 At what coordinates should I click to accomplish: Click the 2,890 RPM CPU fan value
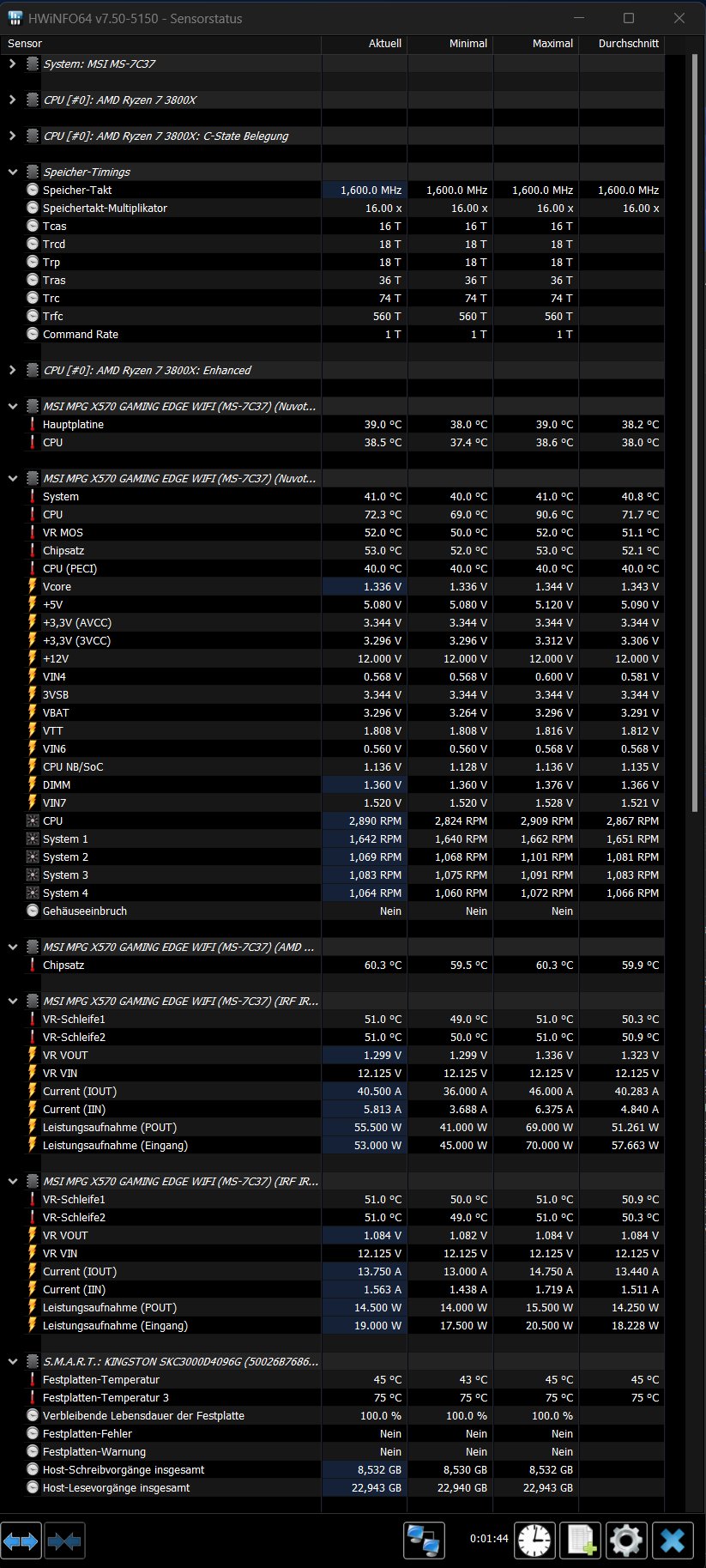pos(375,820)
